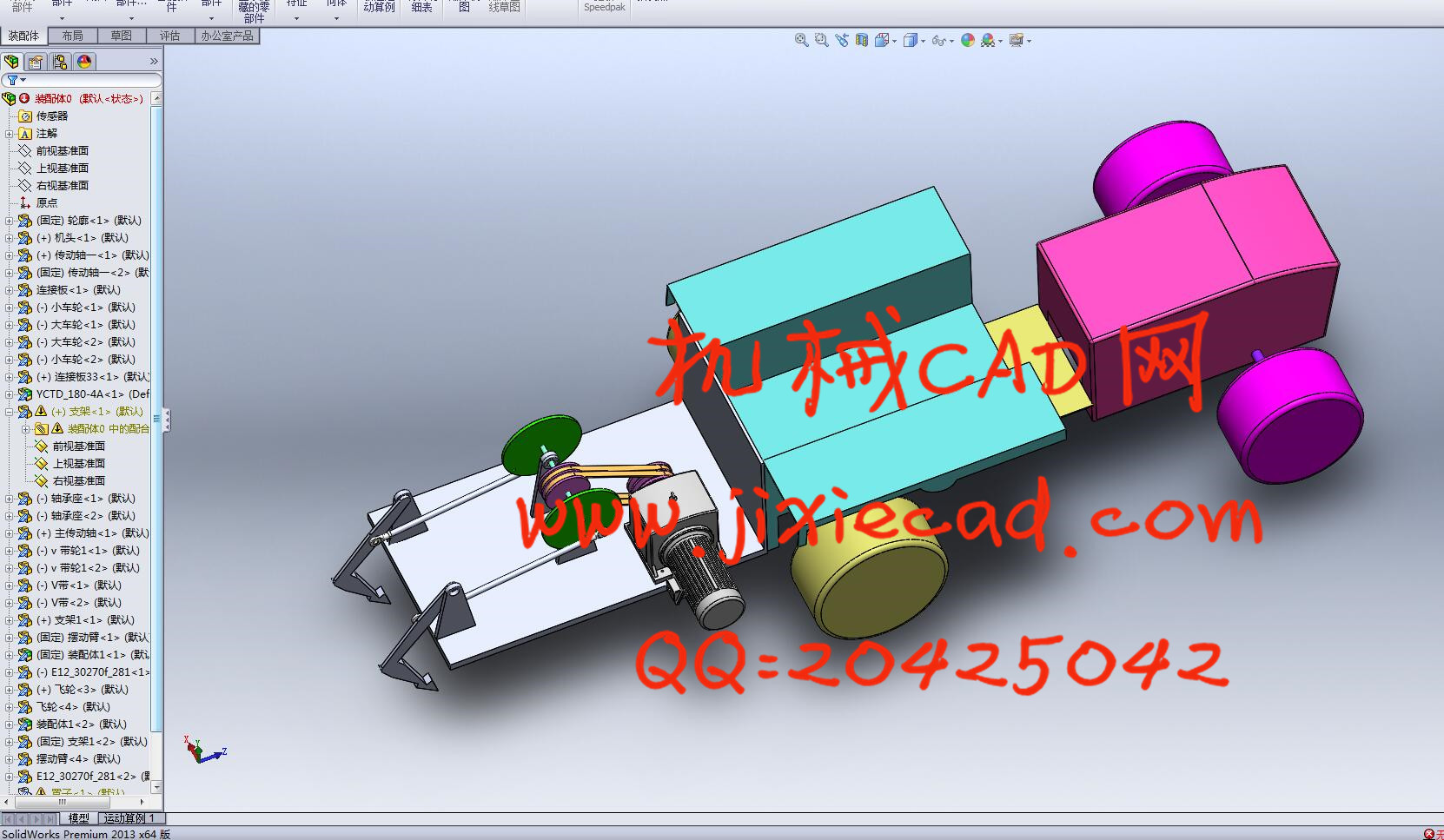Image resolution: width=1444 pixels, height=840 pixels.
Task: Open the View Orientation dropdown arrow
Action: coord(894,41)
